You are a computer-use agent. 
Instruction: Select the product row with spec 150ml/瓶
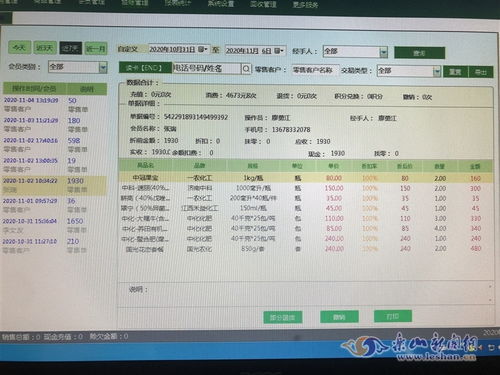tap(306, 208)
